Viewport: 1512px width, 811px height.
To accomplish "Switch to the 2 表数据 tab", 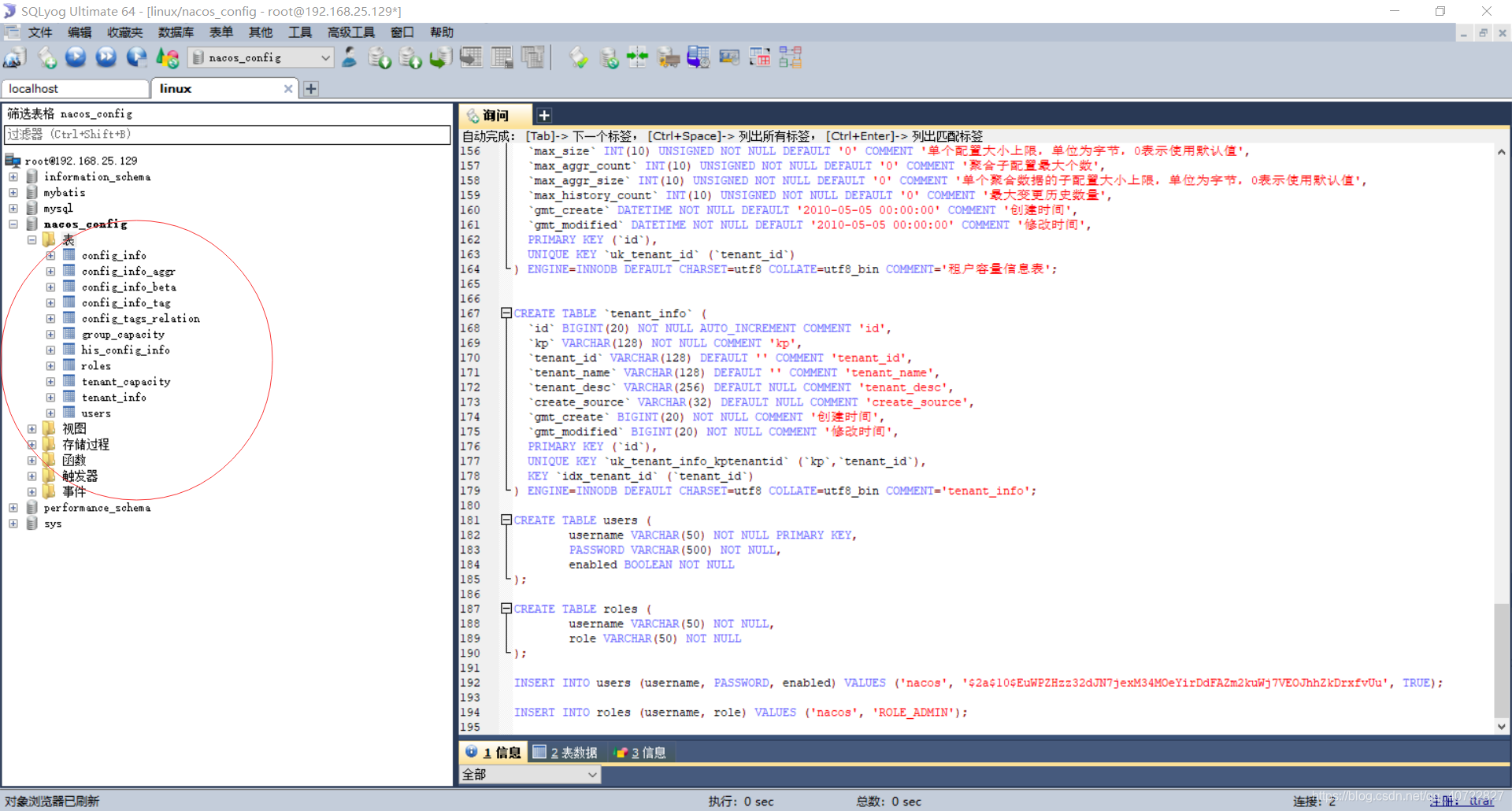I will point(565,753).
